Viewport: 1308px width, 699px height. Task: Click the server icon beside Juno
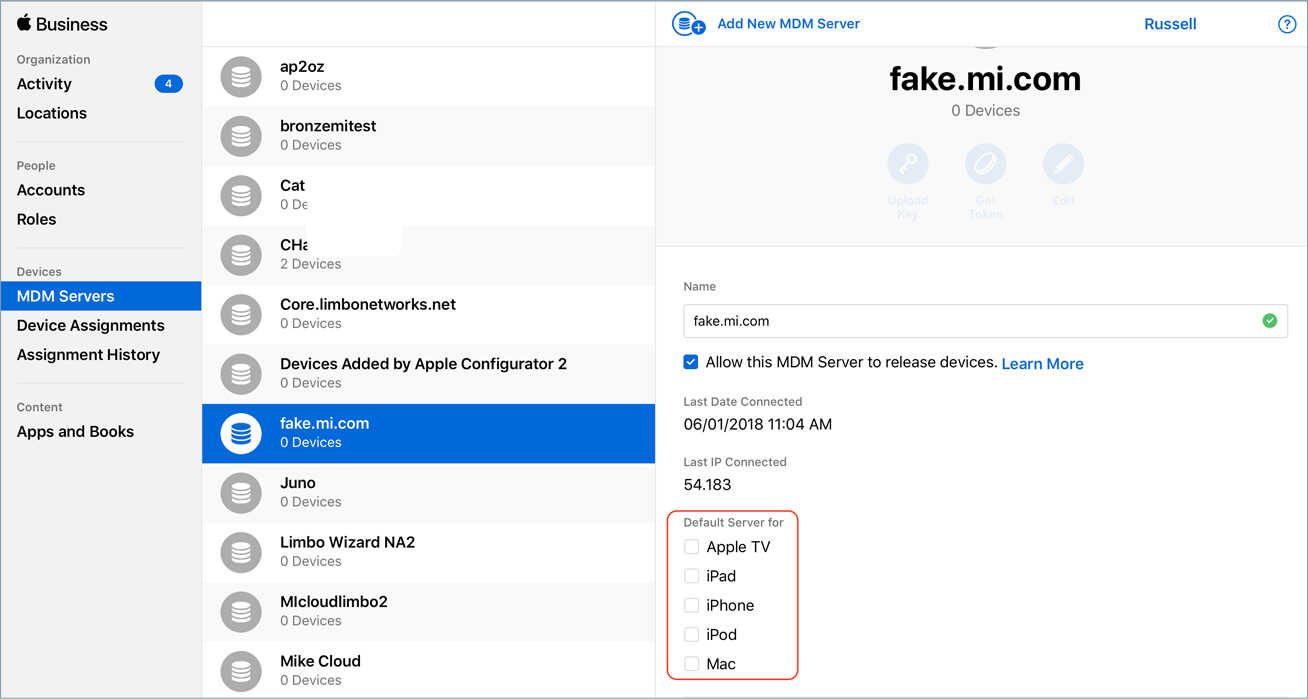pyautogui.click(x=241, y=492)
